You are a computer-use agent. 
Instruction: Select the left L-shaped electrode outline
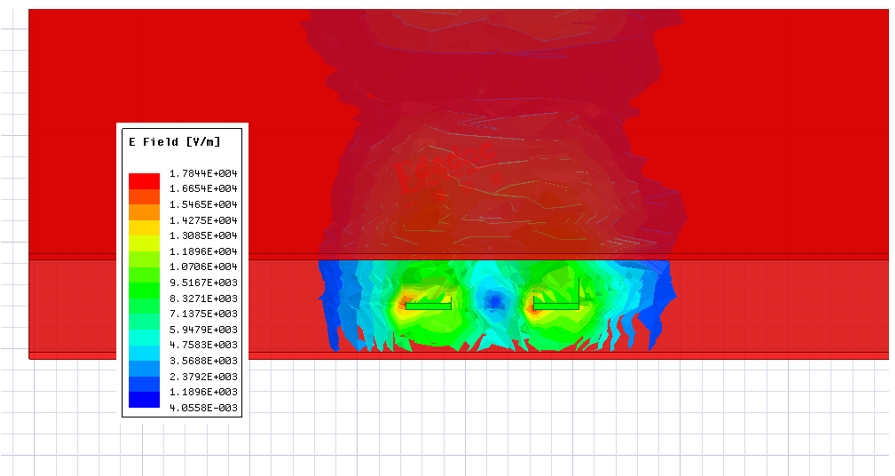pyautogui.click(x=428, y=306)
